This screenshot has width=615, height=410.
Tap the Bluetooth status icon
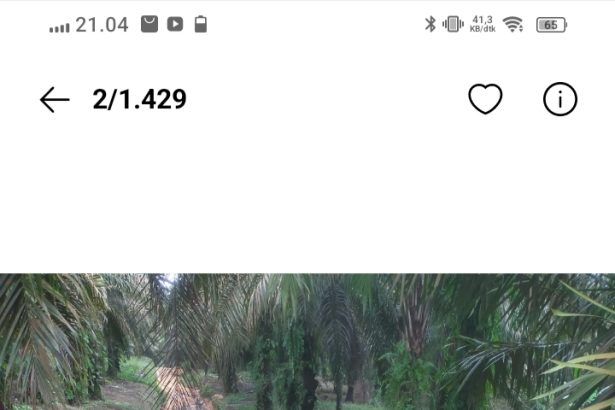430,24
